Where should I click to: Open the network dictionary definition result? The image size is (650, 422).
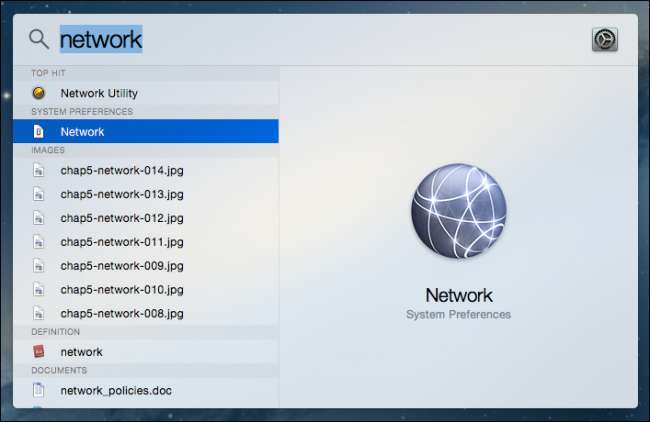coord(146,352)
